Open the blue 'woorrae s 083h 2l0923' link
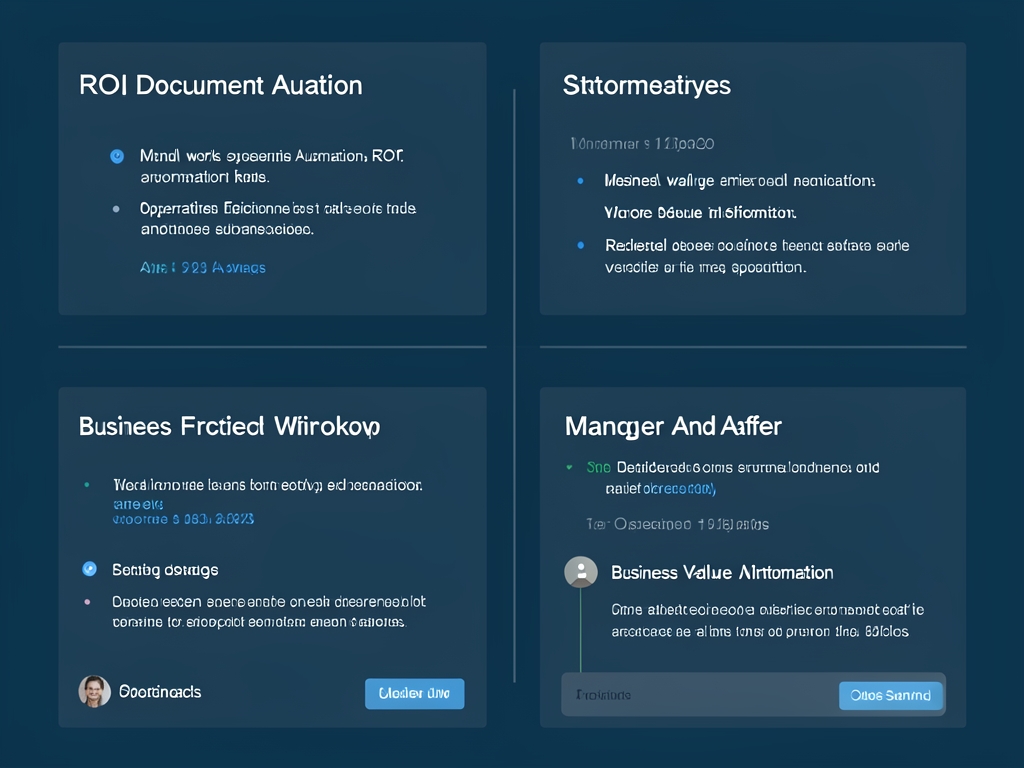 point(184,519)
